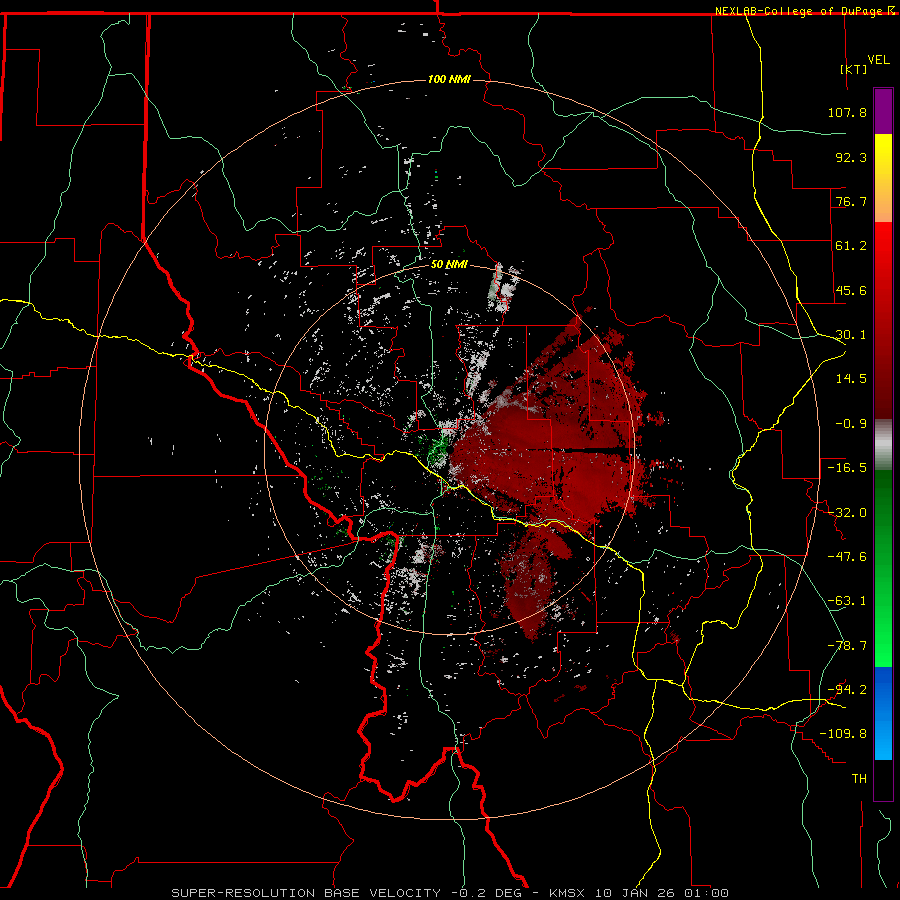The height and width of the screenshot is (900, 900).
Task: Pick the blue segment near -94.2
Action: pyautogui.click(x=883, y=689)
